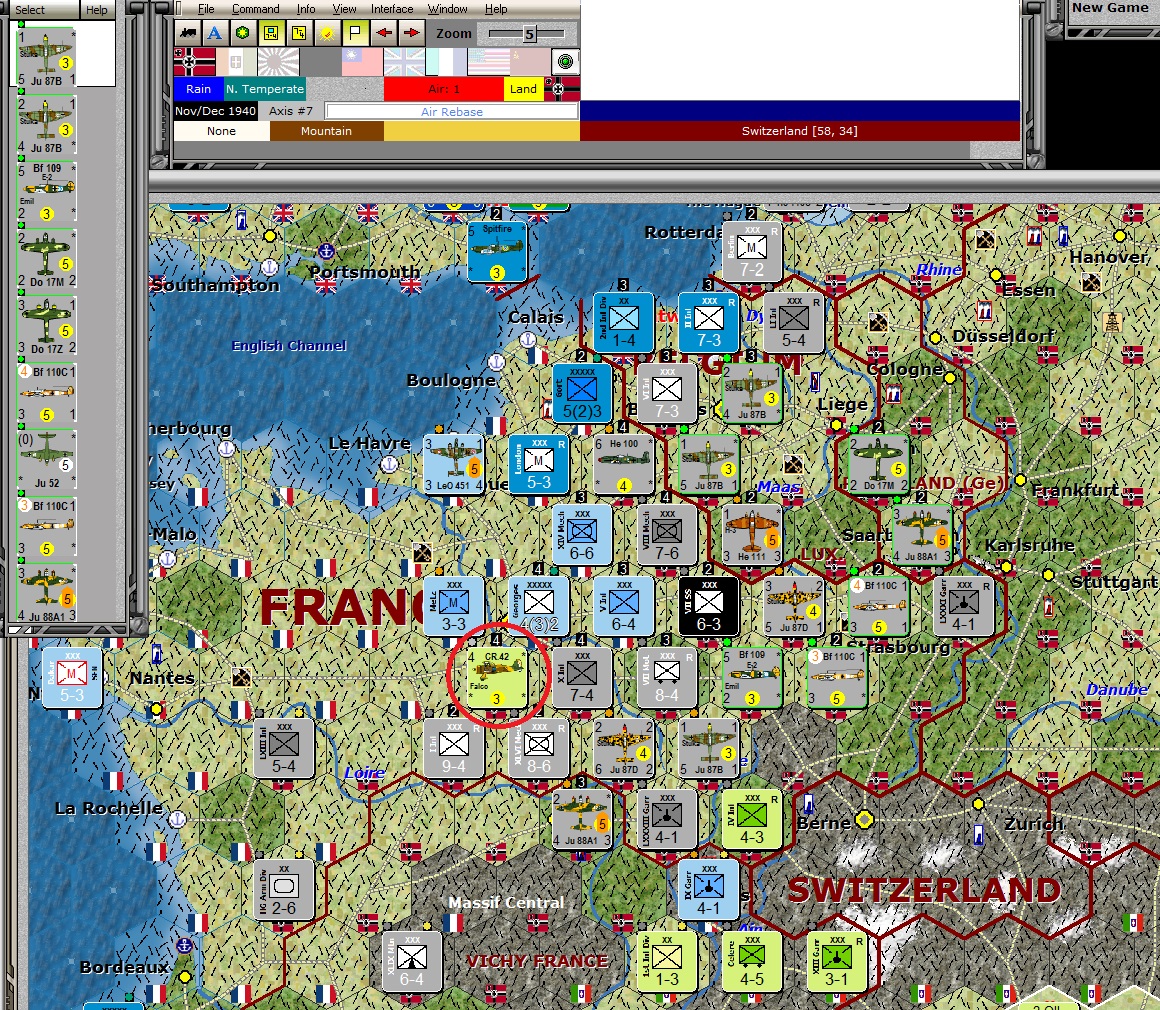1160x1010 pixels.
Task: Select the French tricolor flag
Action: click(x=446, y=62)
